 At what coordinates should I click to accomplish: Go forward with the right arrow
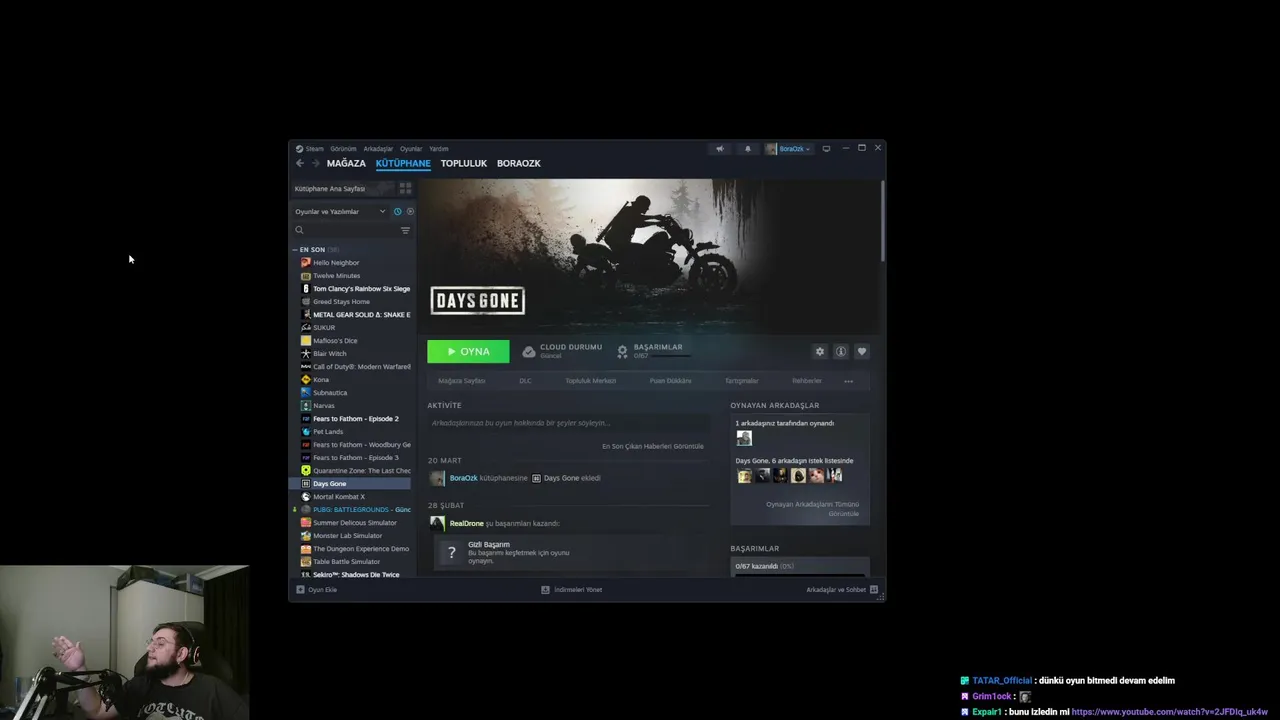pos(315,163)
